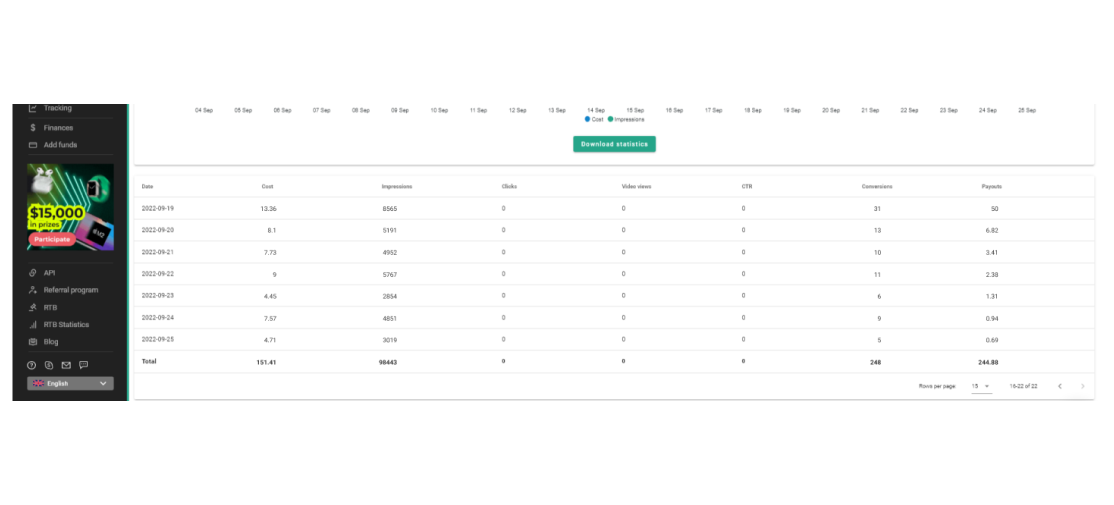Click the conversions value 13
This screenshot has width=1114, height=505.
pyautogui.click(x=877, y=231)
